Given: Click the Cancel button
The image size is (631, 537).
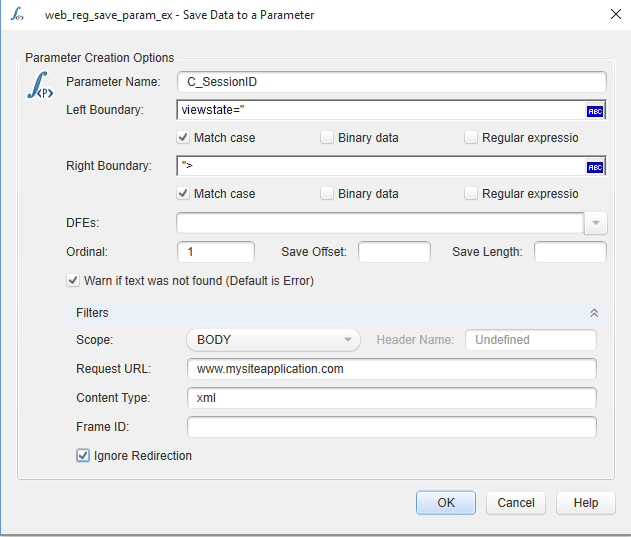Looking at the screenshot, I should [516, 503].
